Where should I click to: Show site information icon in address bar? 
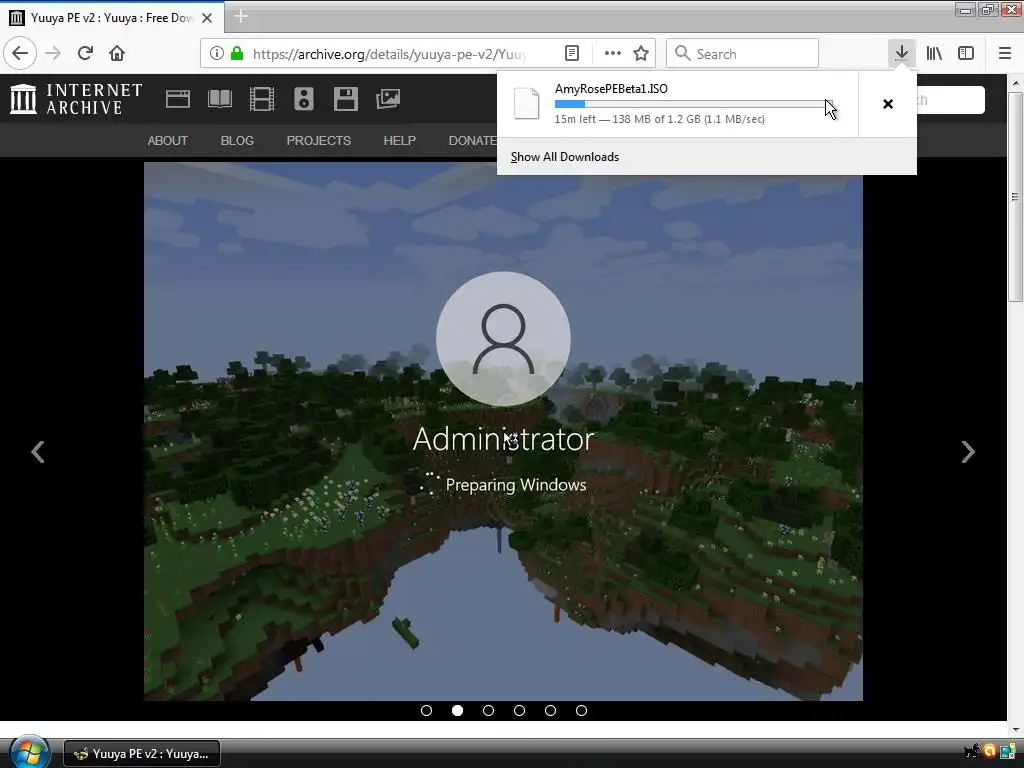point(217,53)
